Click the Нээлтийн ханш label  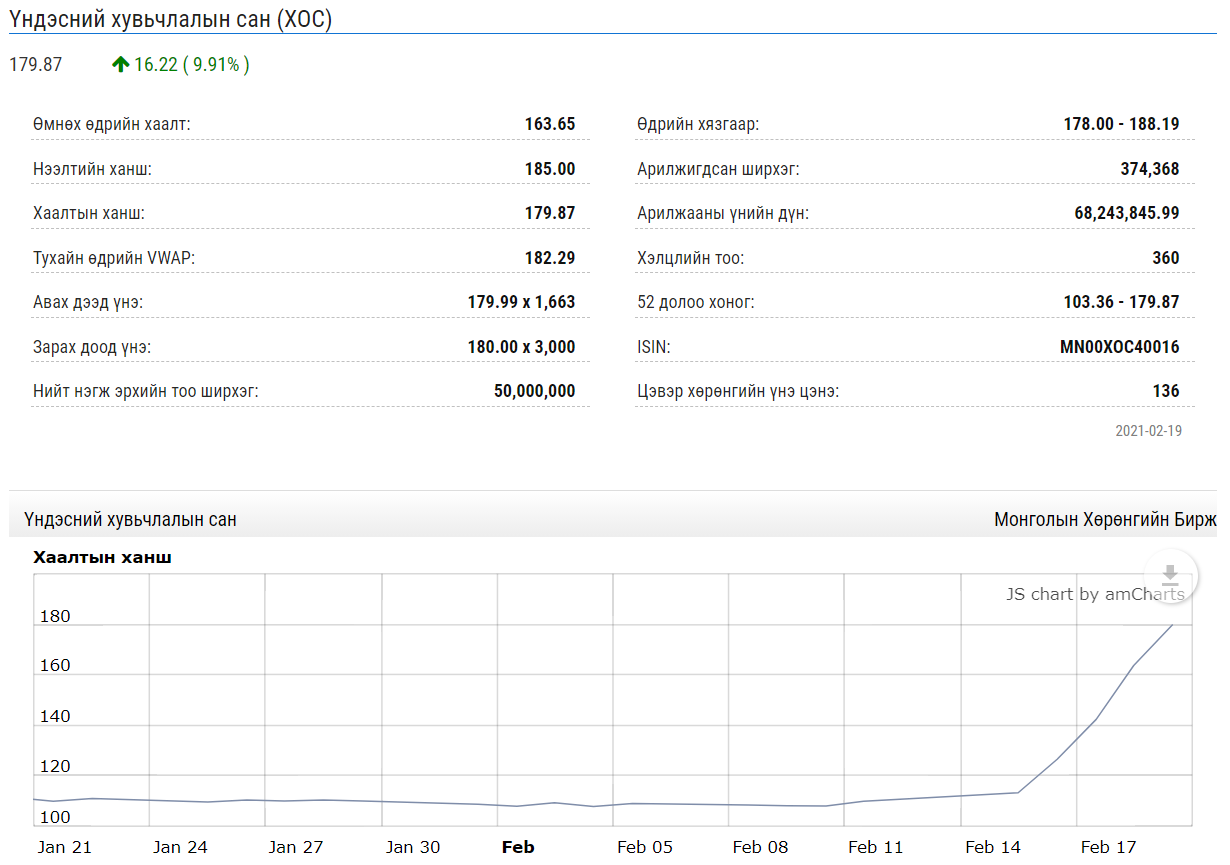pos(92,169)
